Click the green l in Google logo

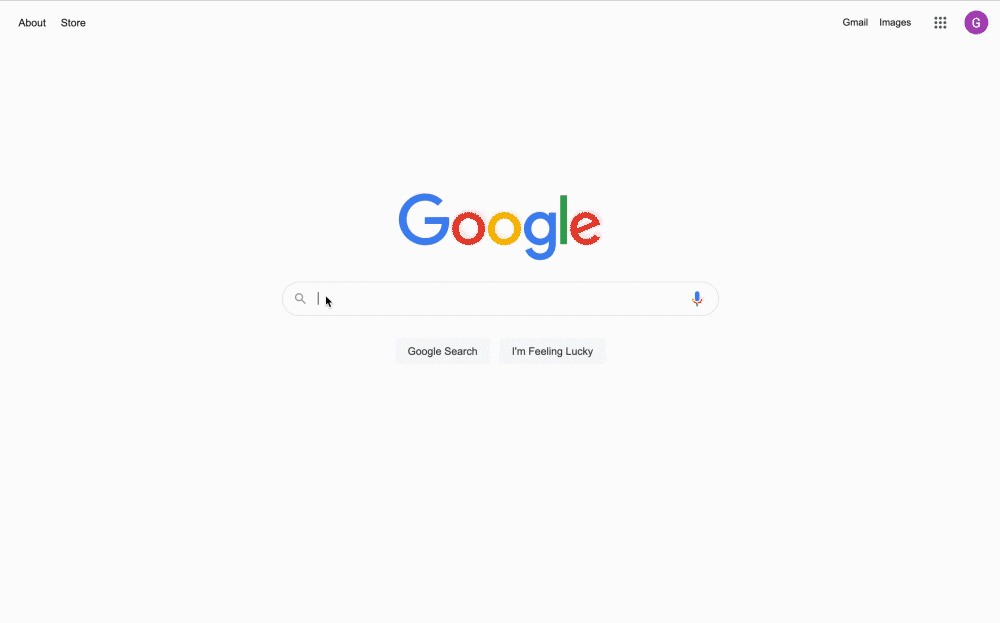pos(563,220)
